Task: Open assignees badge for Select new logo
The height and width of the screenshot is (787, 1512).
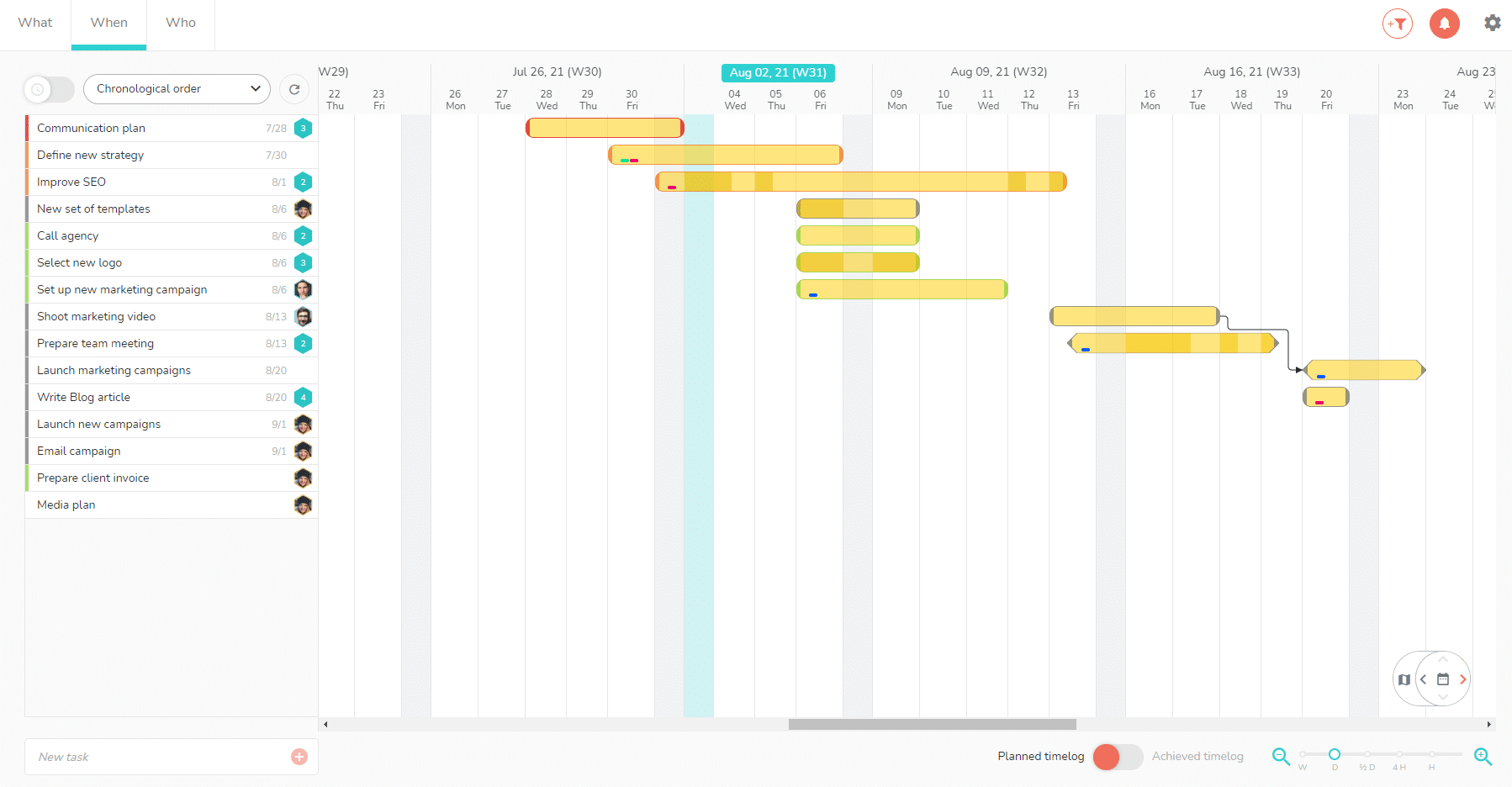Action: pyautogui.click(x=304, y=262)
